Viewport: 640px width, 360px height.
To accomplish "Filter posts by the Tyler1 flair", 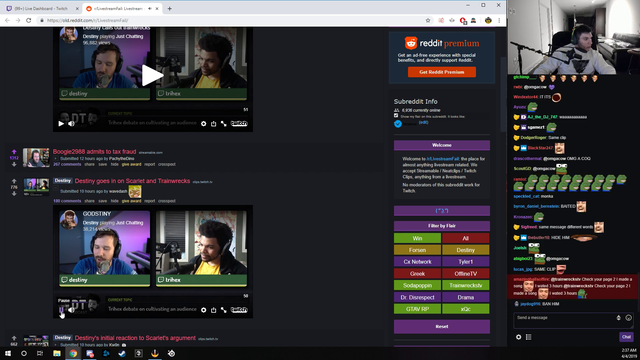I will pos(466,262).
